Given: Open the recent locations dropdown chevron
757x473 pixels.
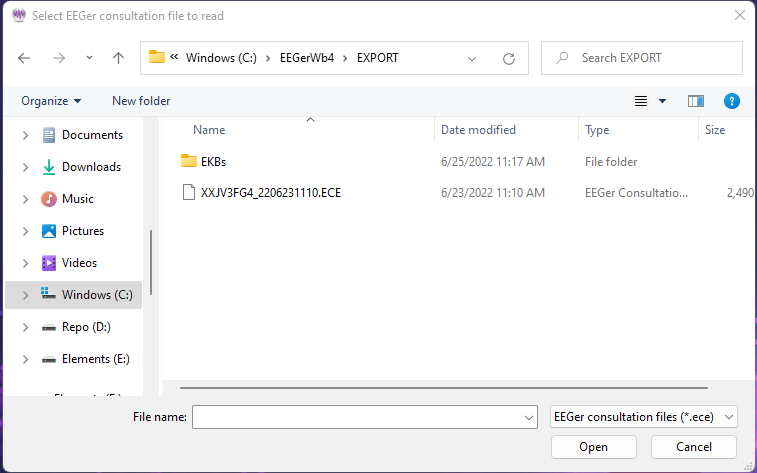Looking at the screenshot, I should [89, 58].
